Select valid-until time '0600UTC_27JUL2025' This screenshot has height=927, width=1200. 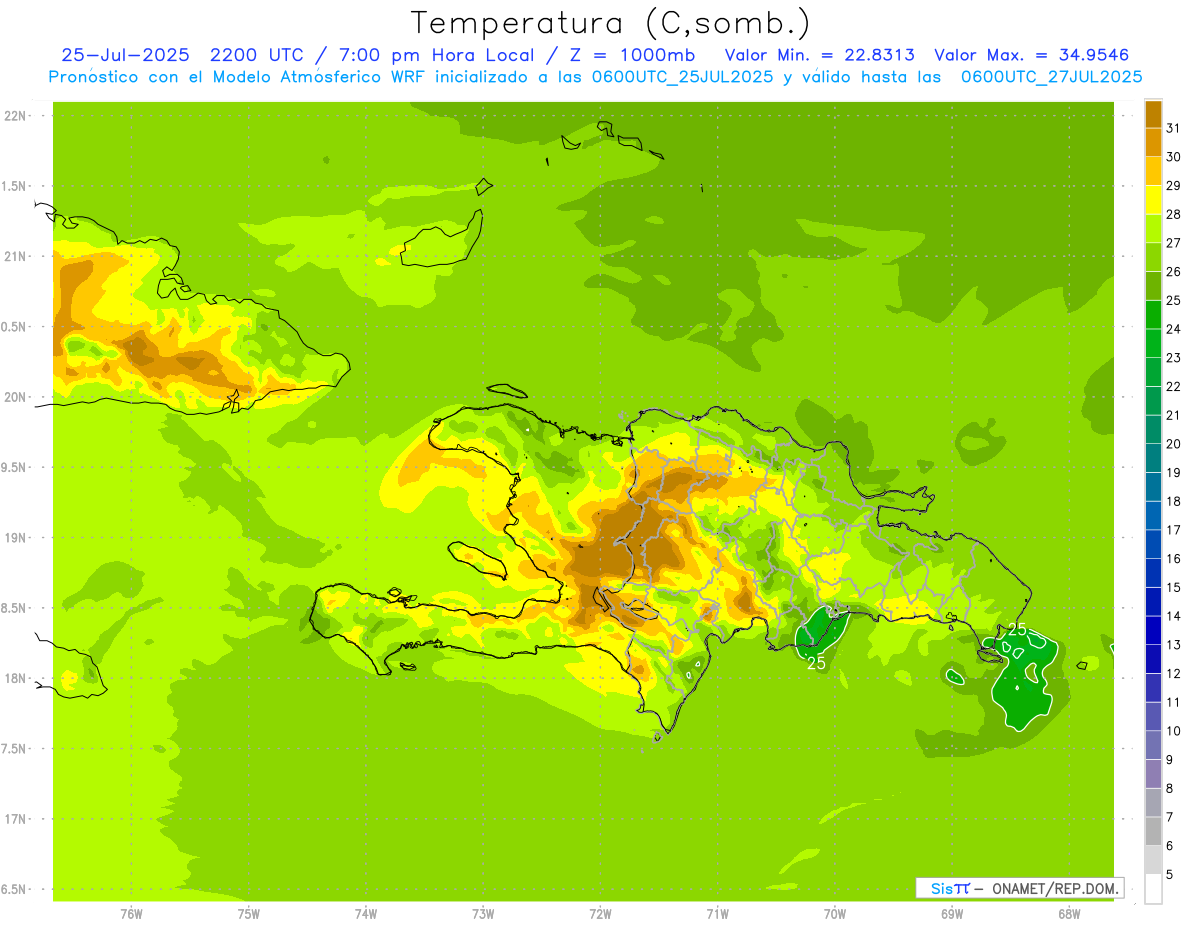coord(1051,77)
